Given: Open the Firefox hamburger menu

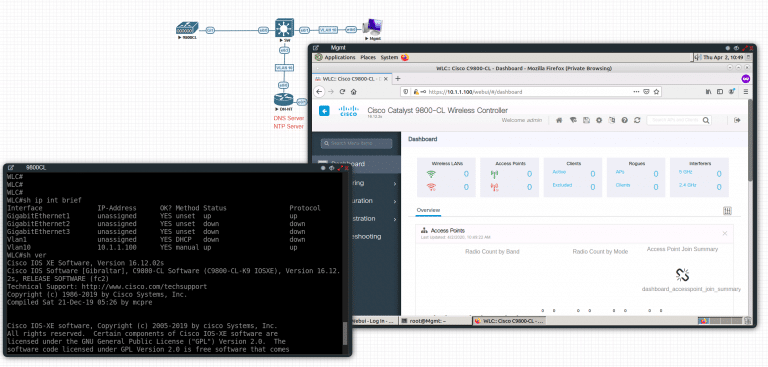Looking at the screenshot, I should tap(745, 92).
